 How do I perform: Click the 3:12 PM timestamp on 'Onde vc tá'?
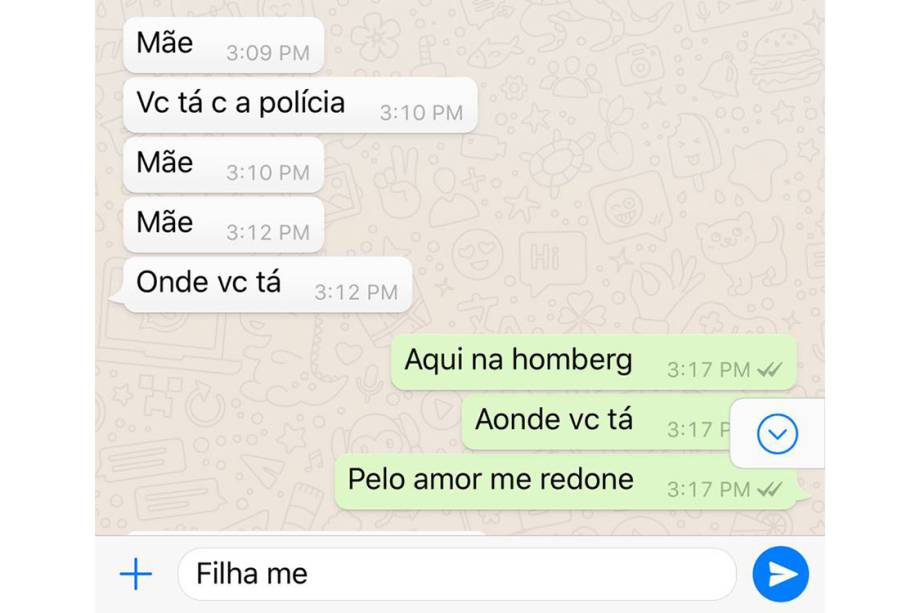point(356,292)
